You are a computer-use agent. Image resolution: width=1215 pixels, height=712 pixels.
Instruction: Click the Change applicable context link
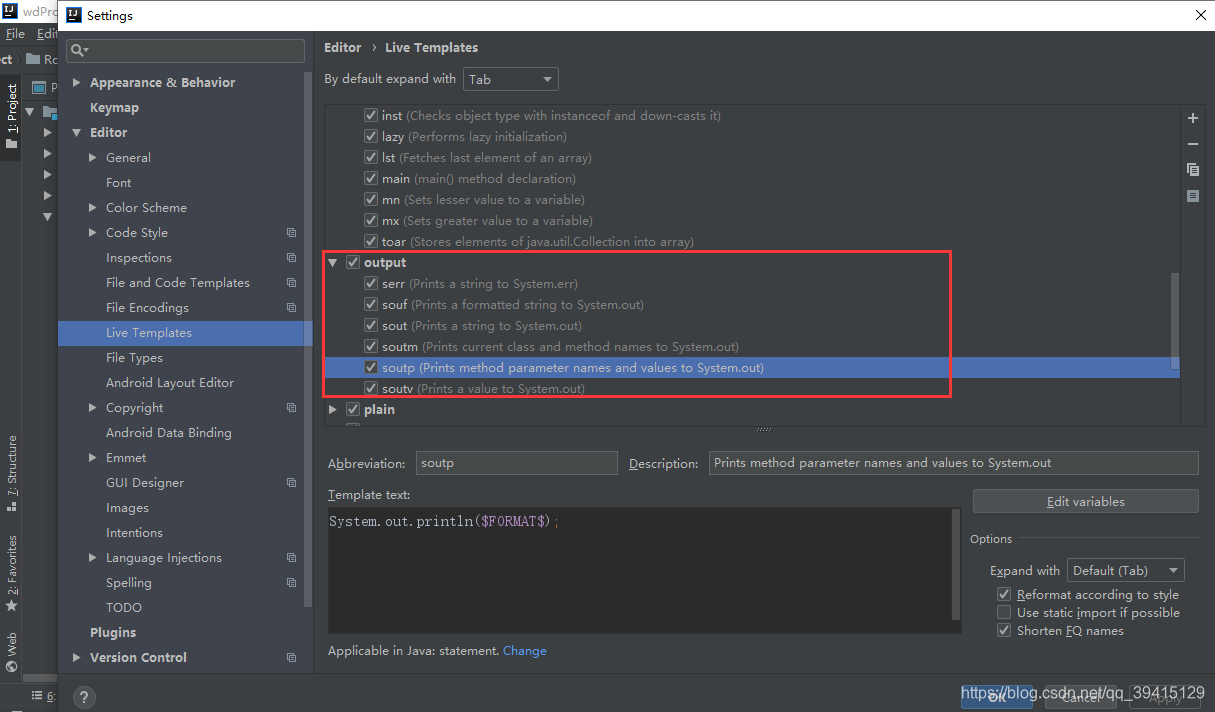(x=525, y=651)
